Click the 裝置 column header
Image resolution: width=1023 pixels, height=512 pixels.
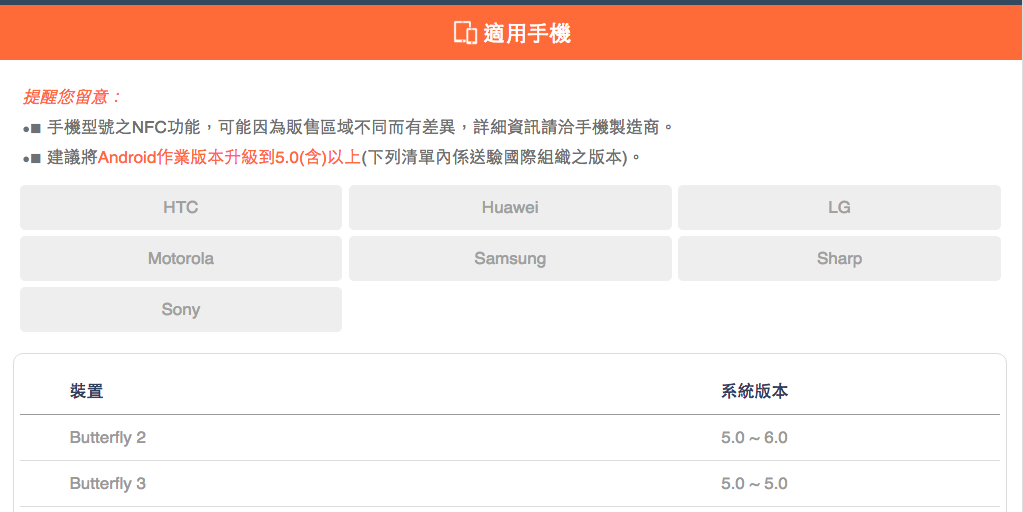tap(87, 391)
